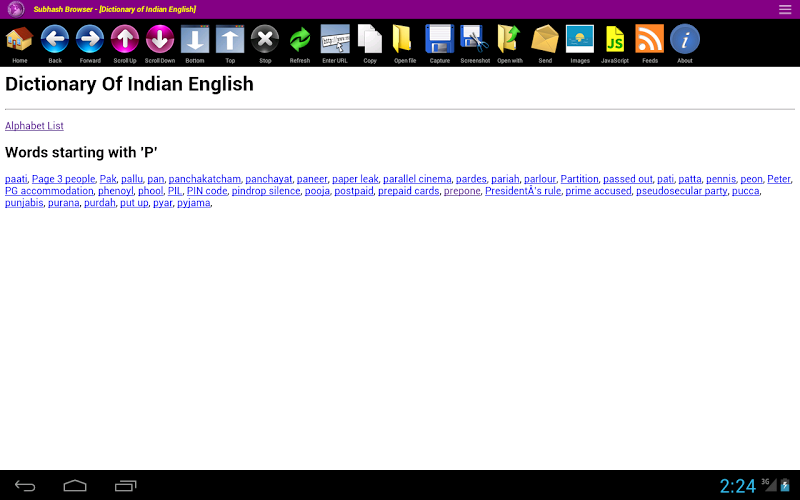
Task: Open the 'panchakatcham' entry
Action: [205, 179]
